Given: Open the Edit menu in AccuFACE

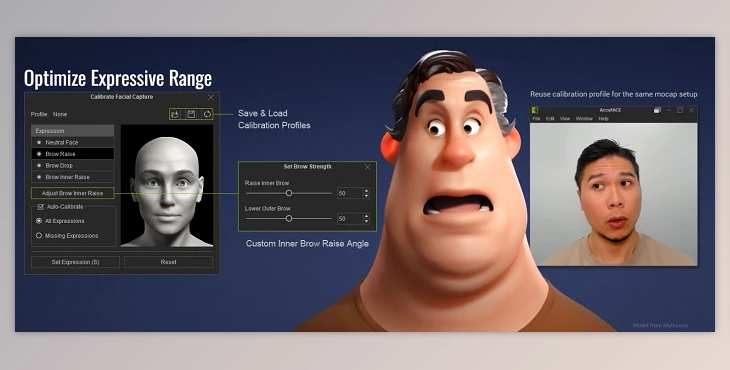Looking at the screenshot, I should (550, 119).
